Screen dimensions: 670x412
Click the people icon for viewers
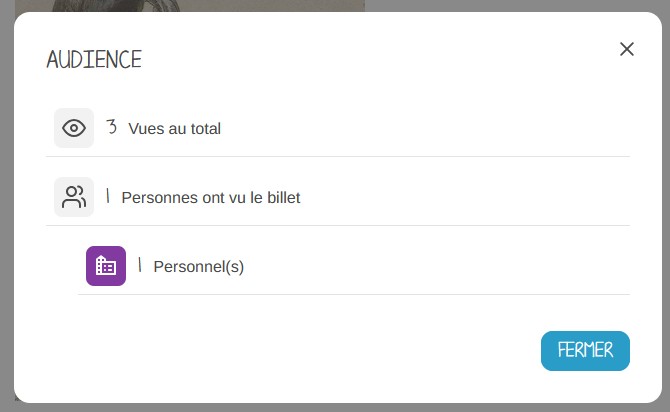[x=74, y=197]
